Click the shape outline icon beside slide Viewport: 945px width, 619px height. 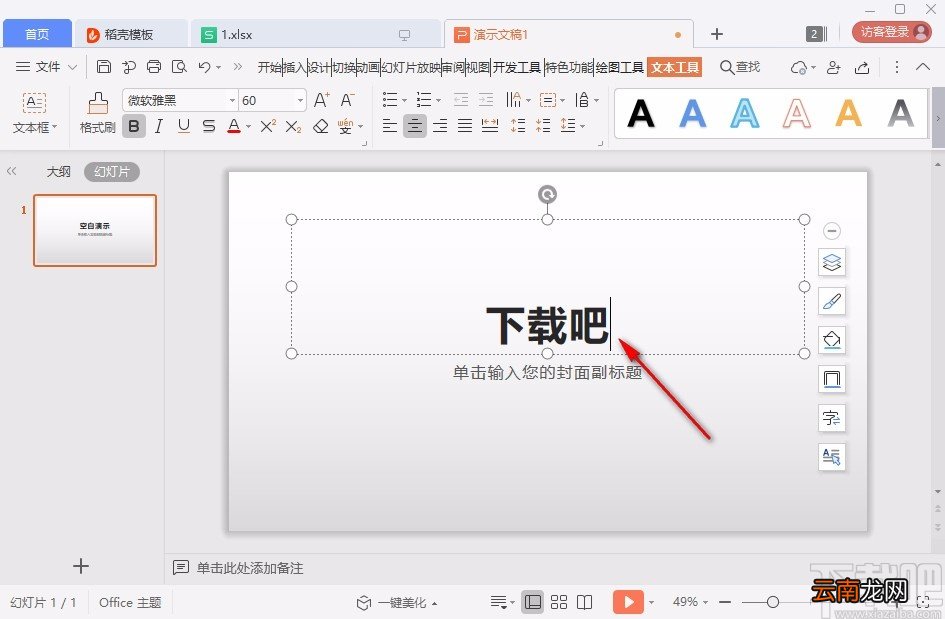tap(832, 379)
